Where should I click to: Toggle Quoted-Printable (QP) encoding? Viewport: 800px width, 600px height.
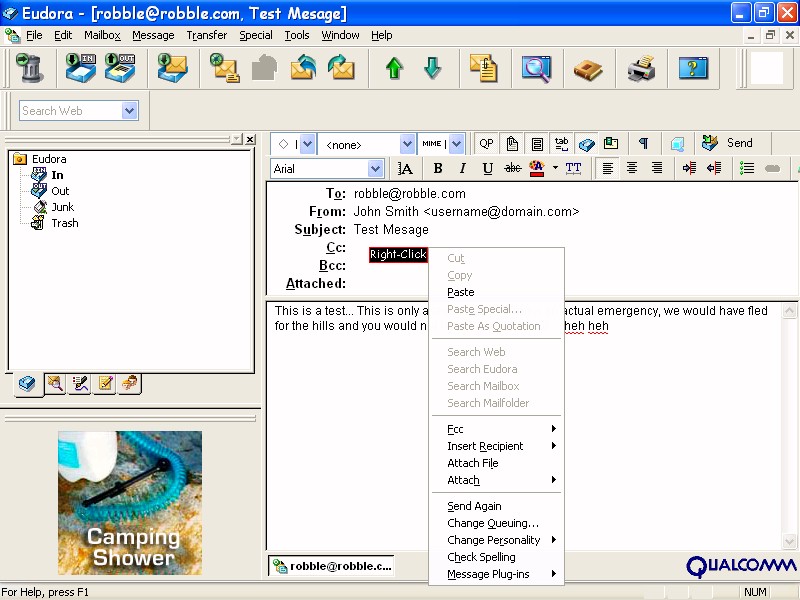[486, 144]
